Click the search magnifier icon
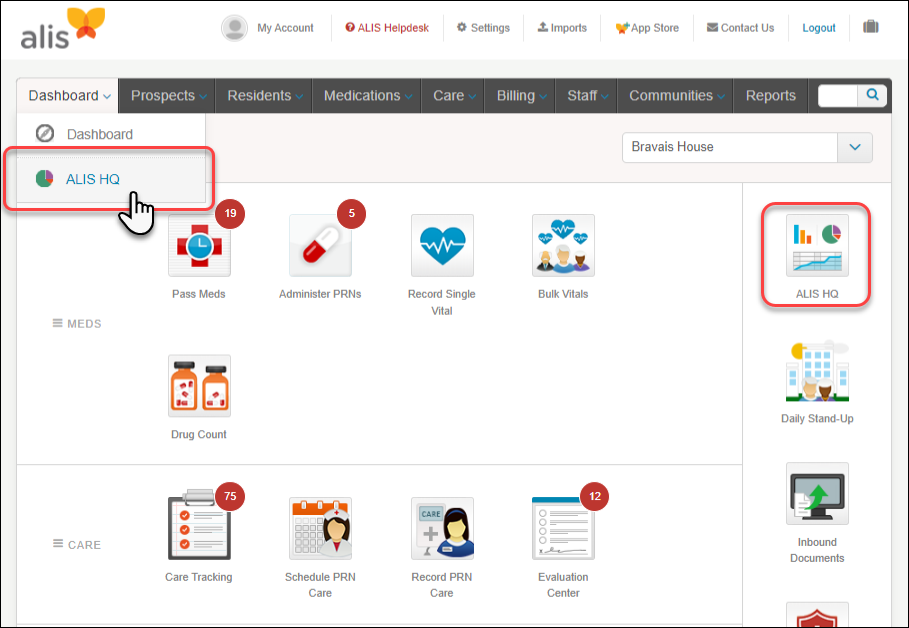Image resolution: width=909 pixels, height=628 pixels. coord(872,95)
